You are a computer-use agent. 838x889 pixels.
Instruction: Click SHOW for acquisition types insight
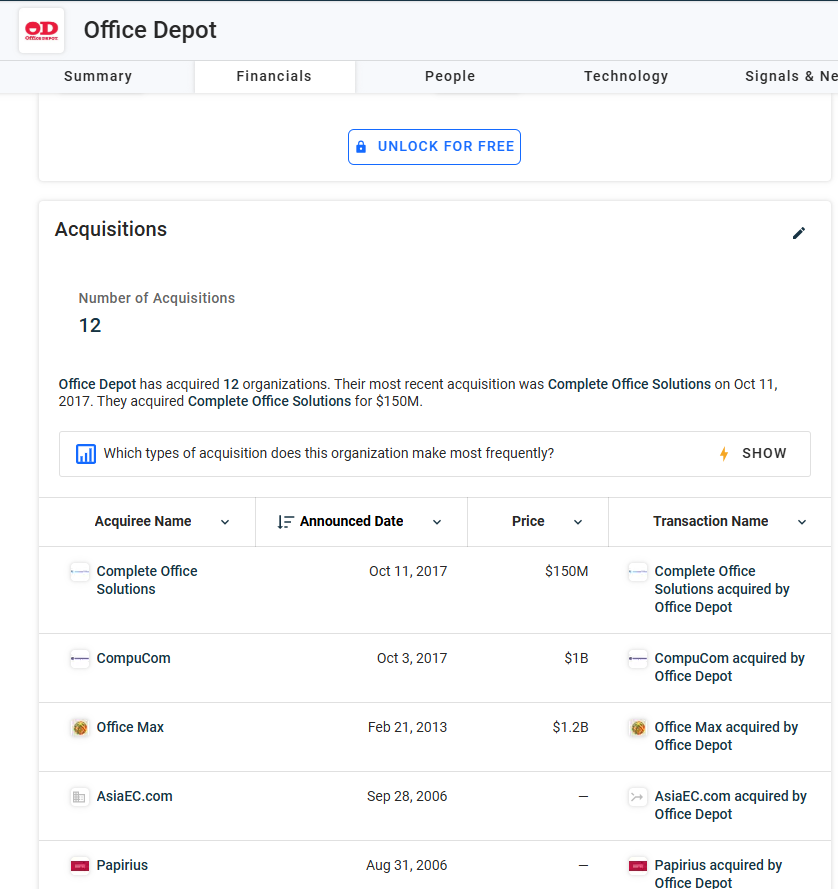tap(764, 454)
